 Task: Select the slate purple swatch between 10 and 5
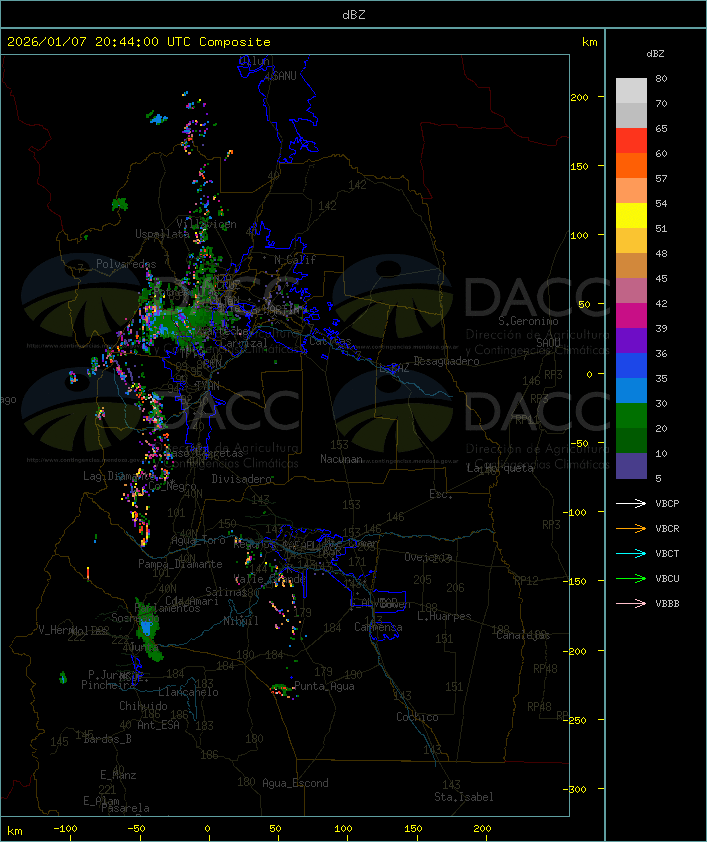pyautogui.click(x=631, y=466)
